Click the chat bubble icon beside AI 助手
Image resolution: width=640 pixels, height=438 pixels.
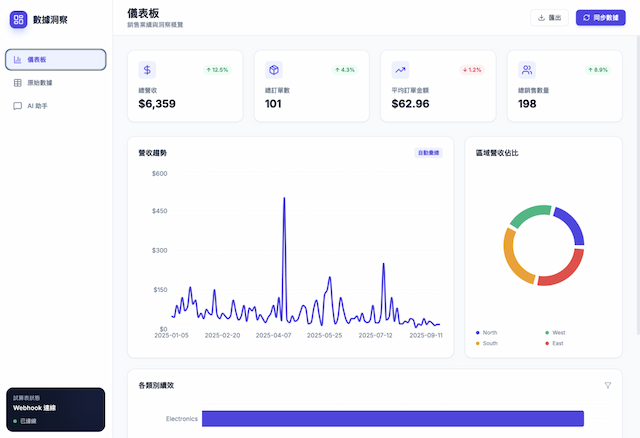[18, 105]
